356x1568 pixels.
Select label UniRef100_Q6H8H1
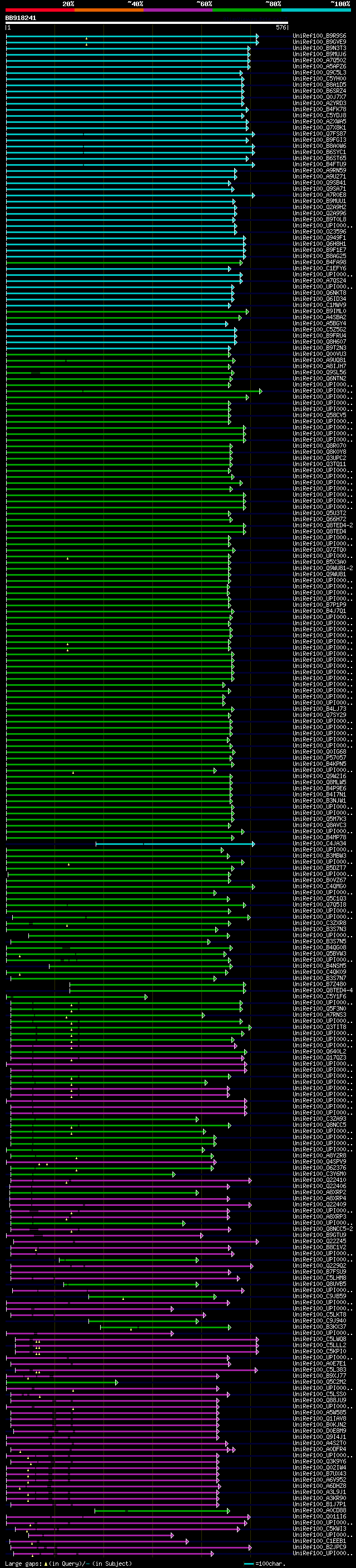click(x=319, y=244)
